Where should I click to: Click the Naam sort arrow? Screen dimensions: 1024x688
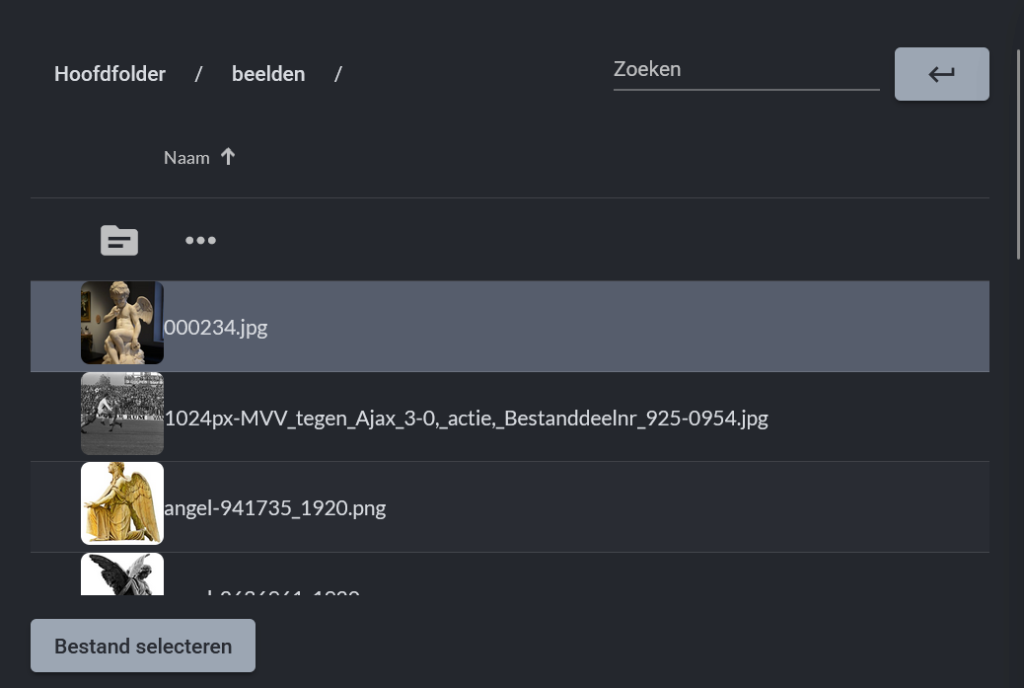point(228,157)
